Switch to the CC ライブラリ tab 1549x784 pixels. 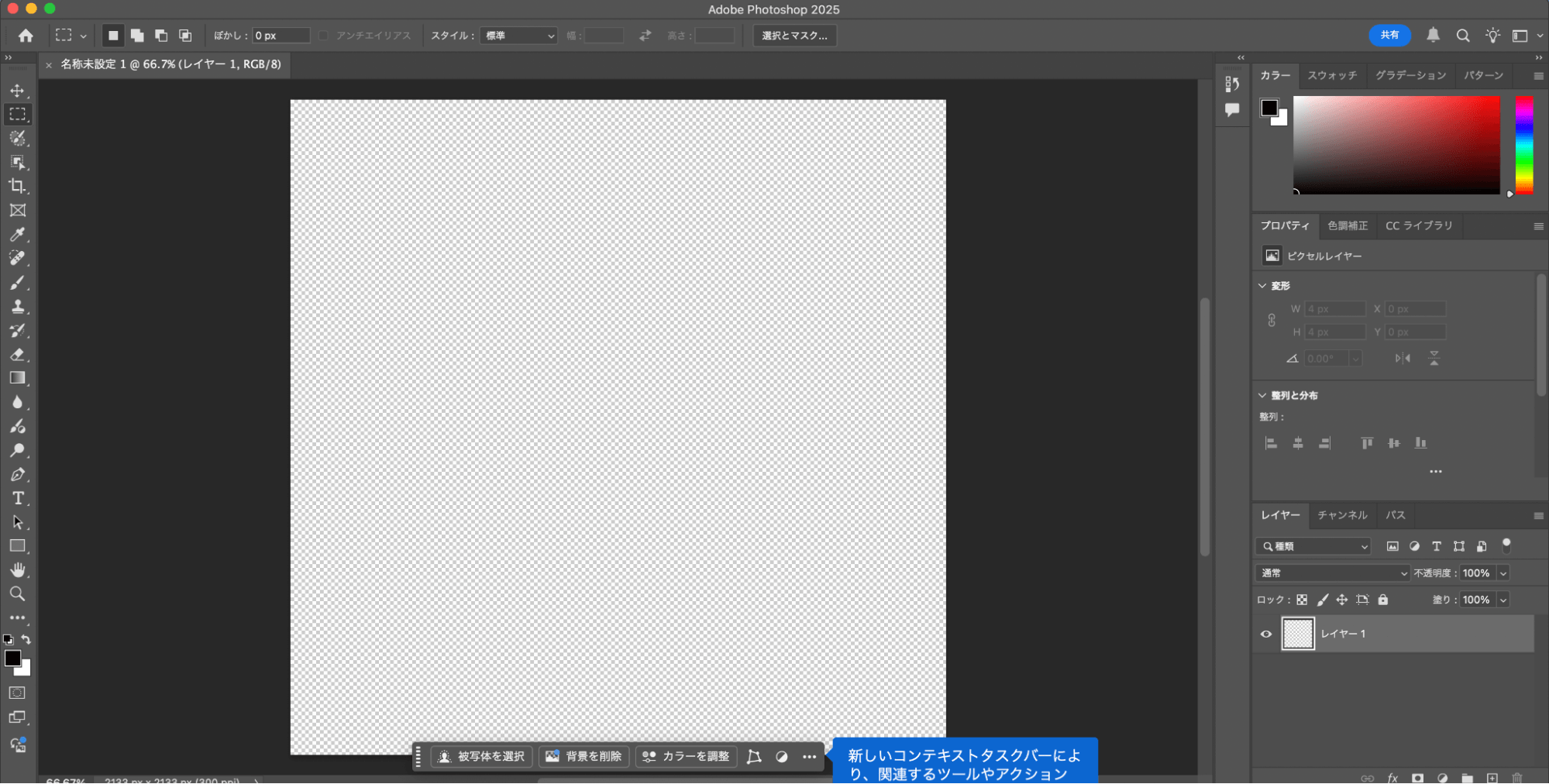tap(1419, 225)
